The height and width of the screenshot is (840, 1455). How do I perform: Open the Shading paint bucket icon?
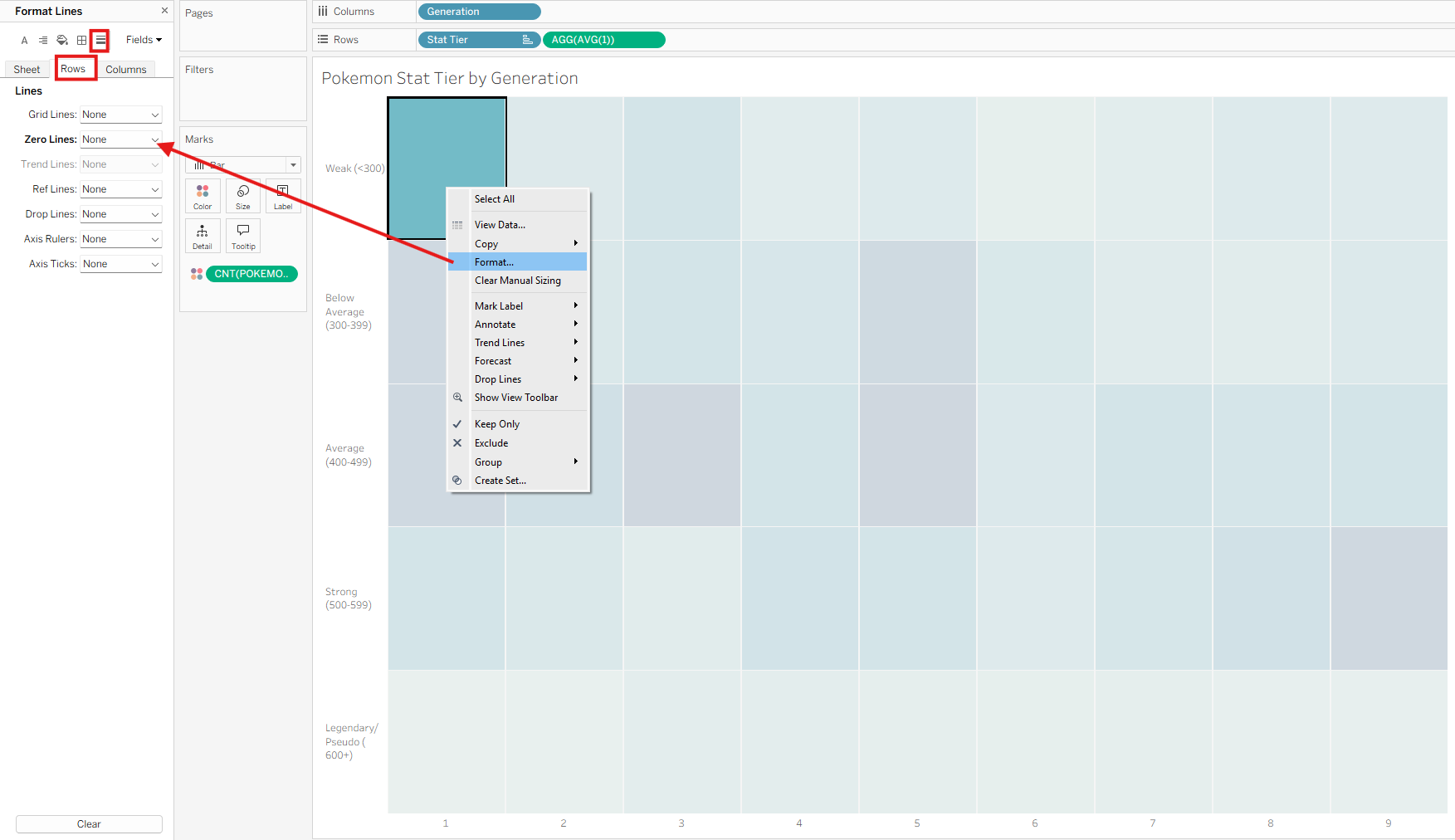tap(62, 40)
